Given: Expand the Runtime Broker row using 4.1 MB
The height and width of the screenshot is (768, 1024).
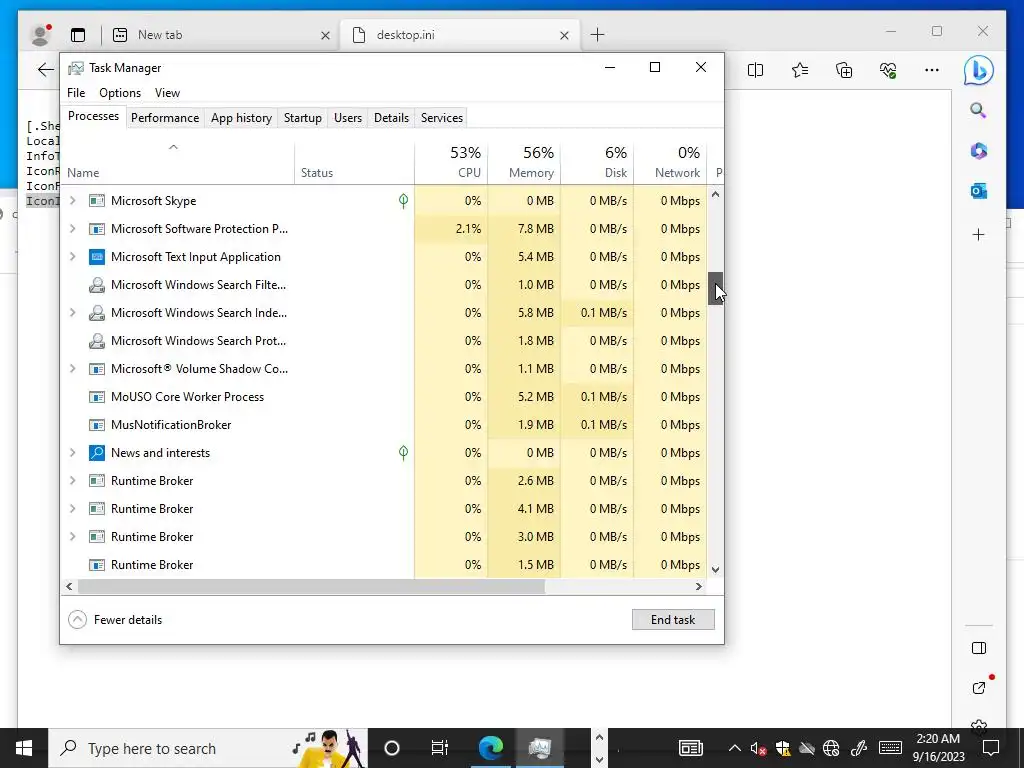Looking at the screenshot, I should [72, 509].
